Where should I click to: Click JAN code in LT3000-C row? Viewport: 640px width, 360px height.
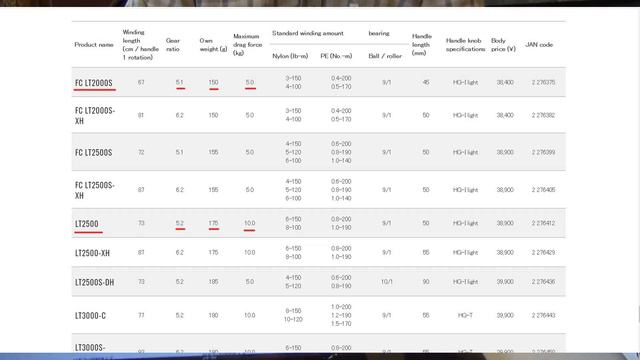click(x=543, y=315)
